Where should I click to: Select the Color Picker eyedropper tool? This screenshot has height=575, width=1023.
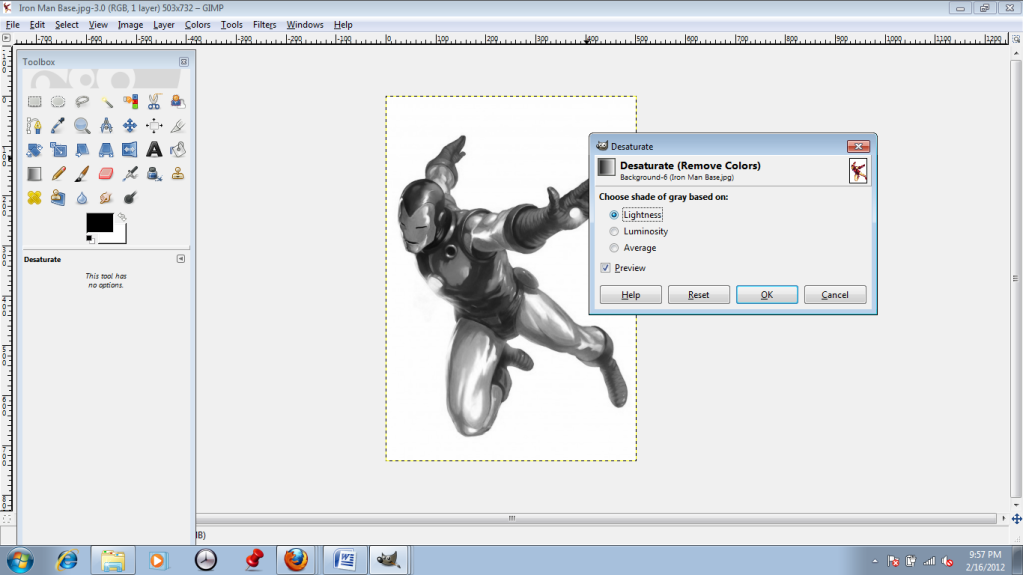(x=58, y=125)
